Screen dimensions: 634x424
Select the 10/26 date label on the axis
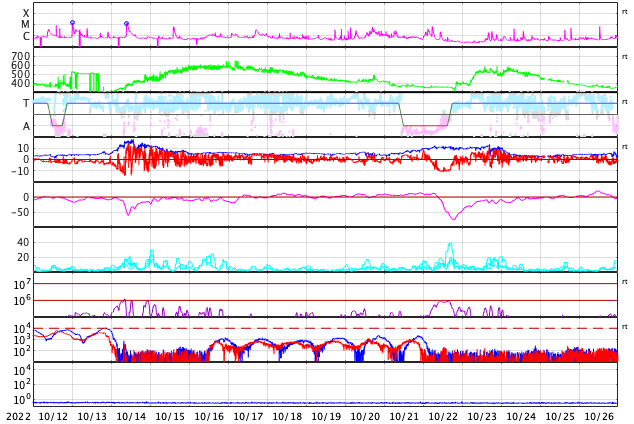click(599, 416)
